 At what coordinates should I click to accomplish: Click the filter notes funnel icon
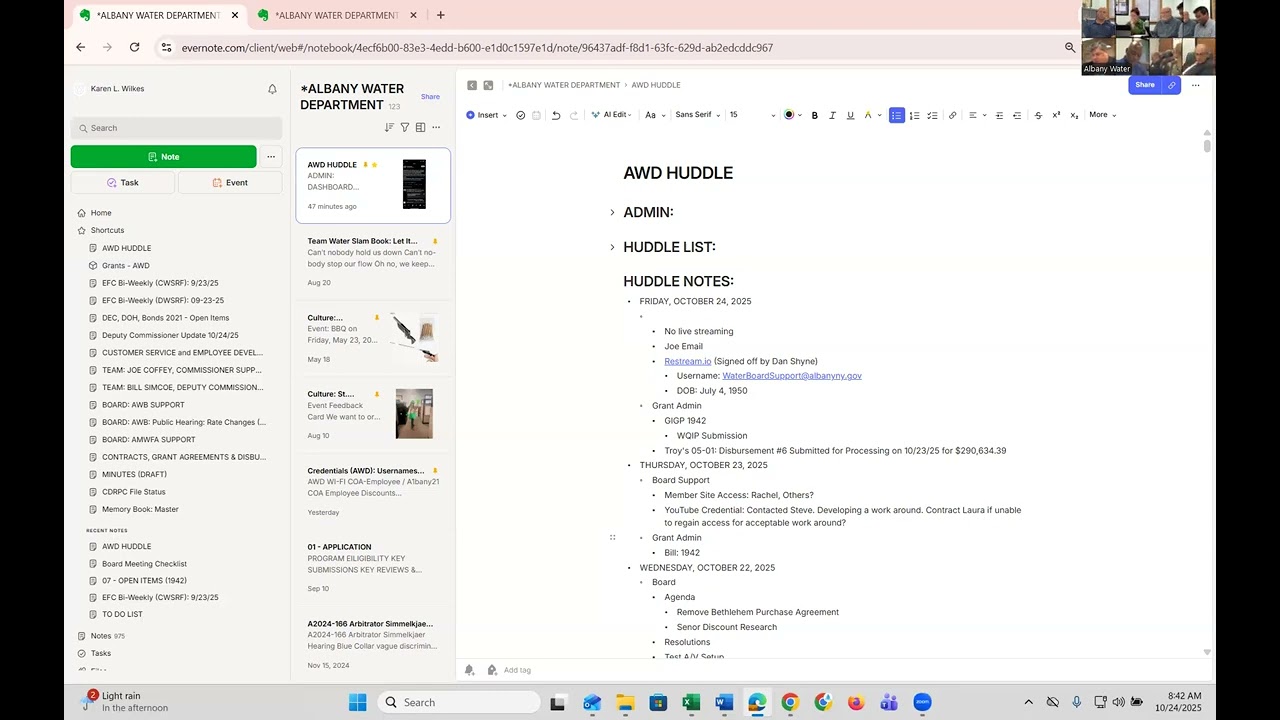click(x=405, y=127)
